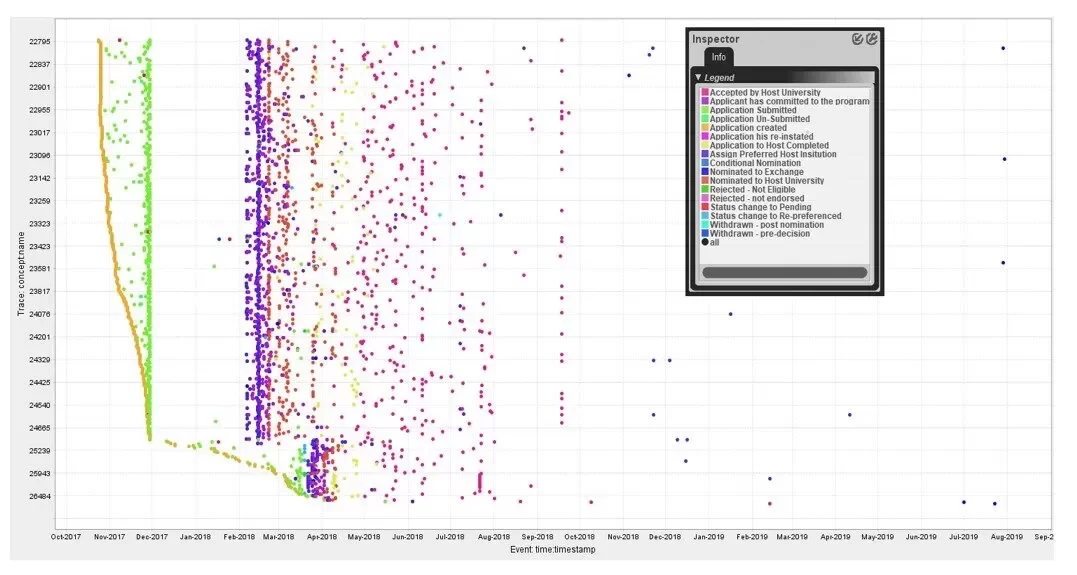Select the 'Withdrawn - post nomination' cyan swatch
The image size is (1077, 575).
click(x=705, y=225)
